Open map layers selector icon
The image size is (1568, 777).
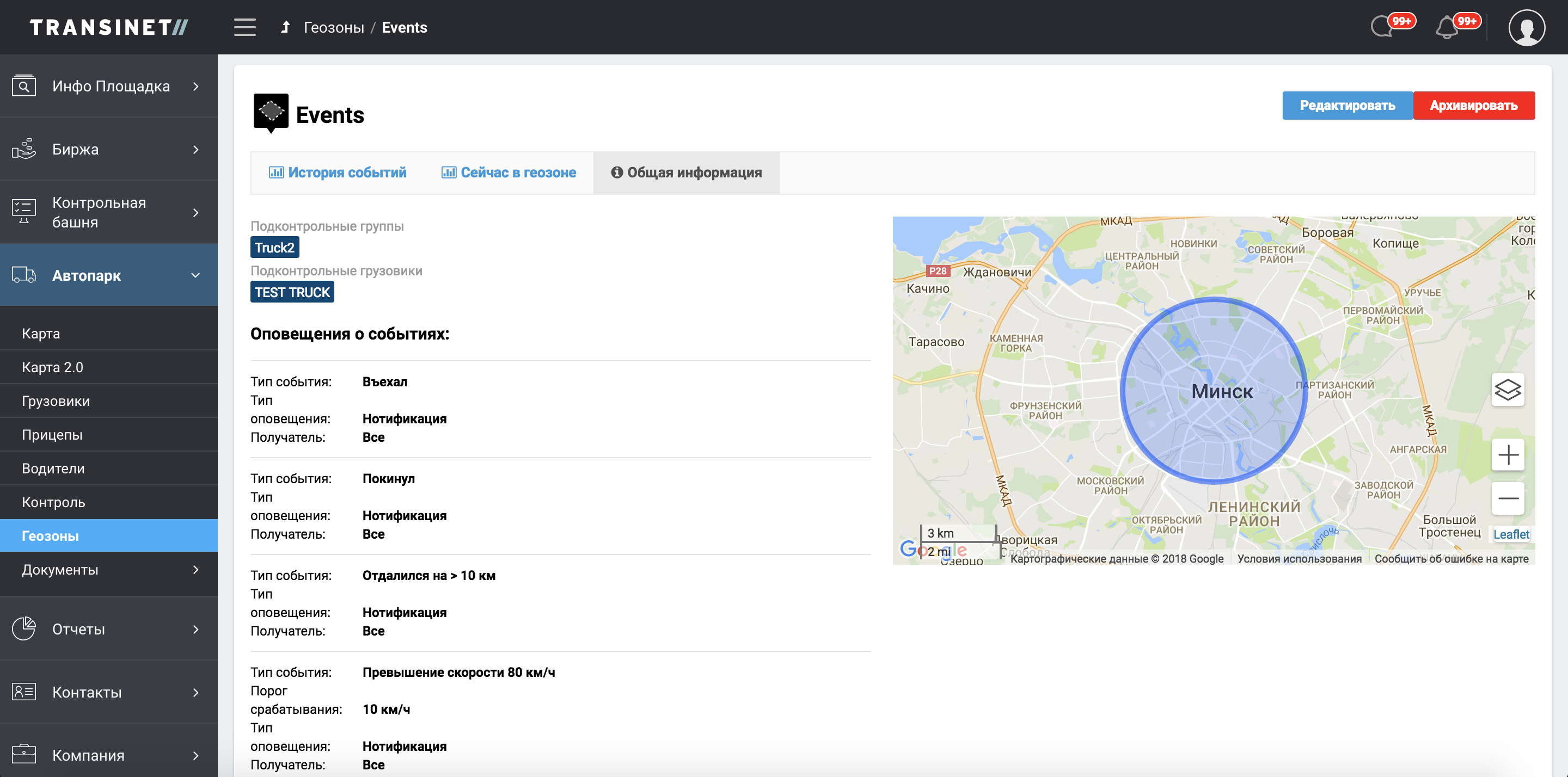1507,390
